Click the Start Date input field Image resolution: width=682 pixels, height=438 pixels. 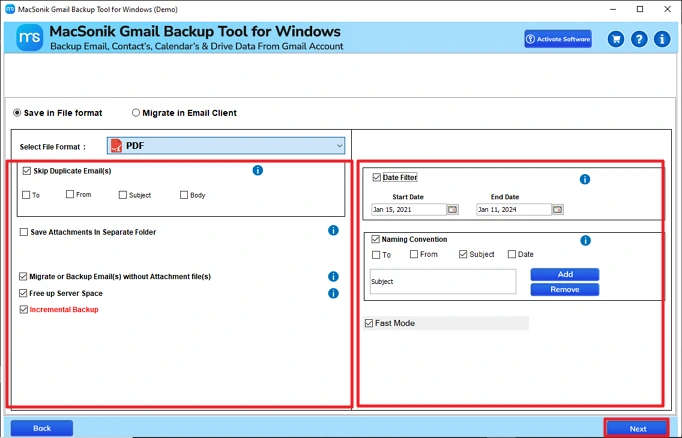406,210
